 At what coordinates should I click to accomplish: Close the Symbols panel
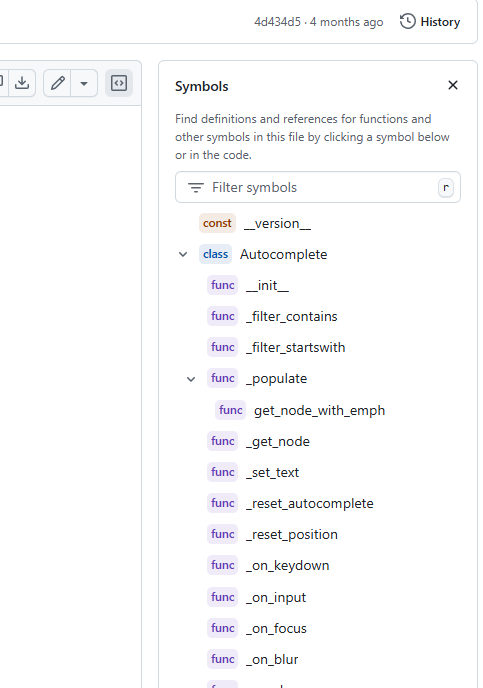(453, 85)
